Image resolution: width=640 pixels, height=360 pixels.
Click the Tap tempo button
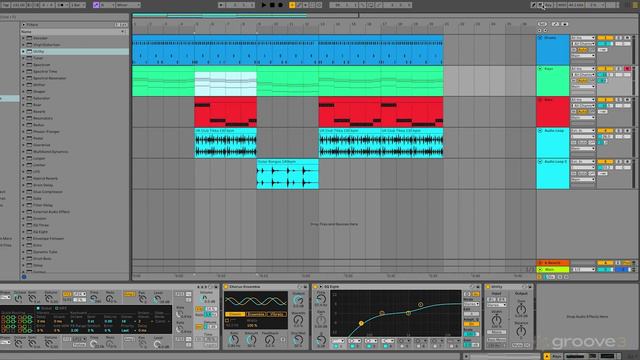point(5,5)
